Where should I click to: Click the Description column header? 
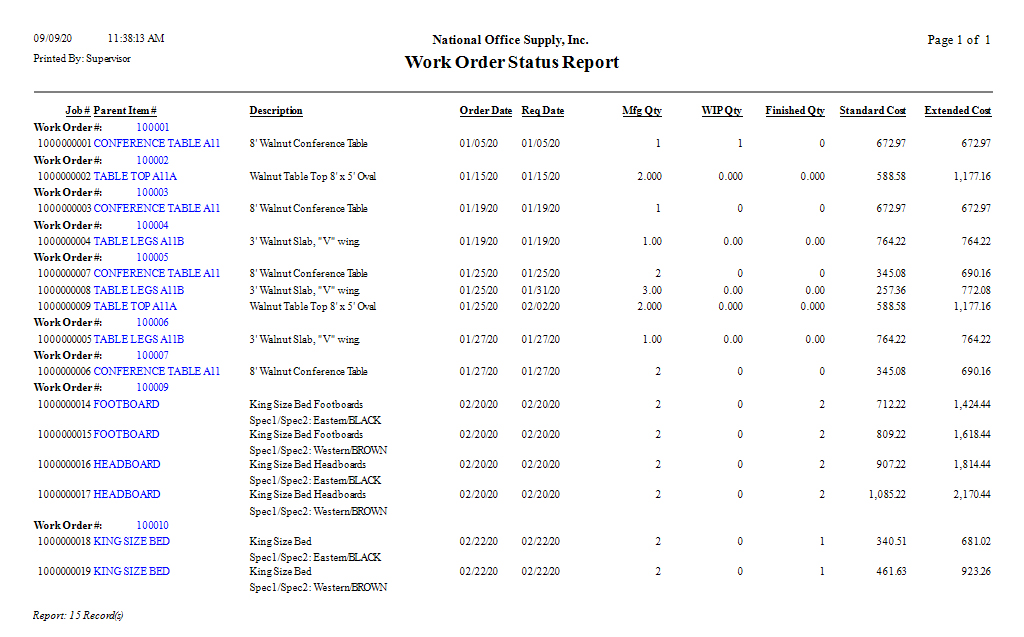[x=276, y=111]
